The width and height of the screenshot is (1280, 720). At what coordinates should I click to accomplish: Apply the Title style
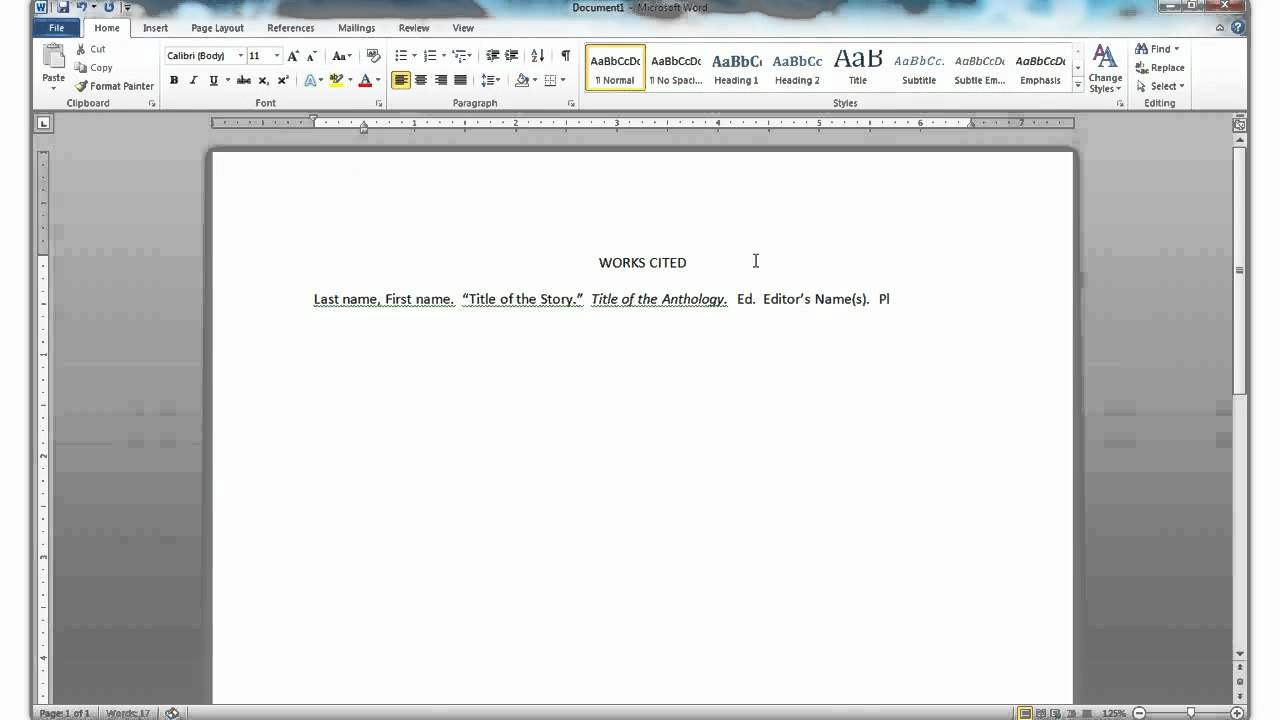coord(858,68)
